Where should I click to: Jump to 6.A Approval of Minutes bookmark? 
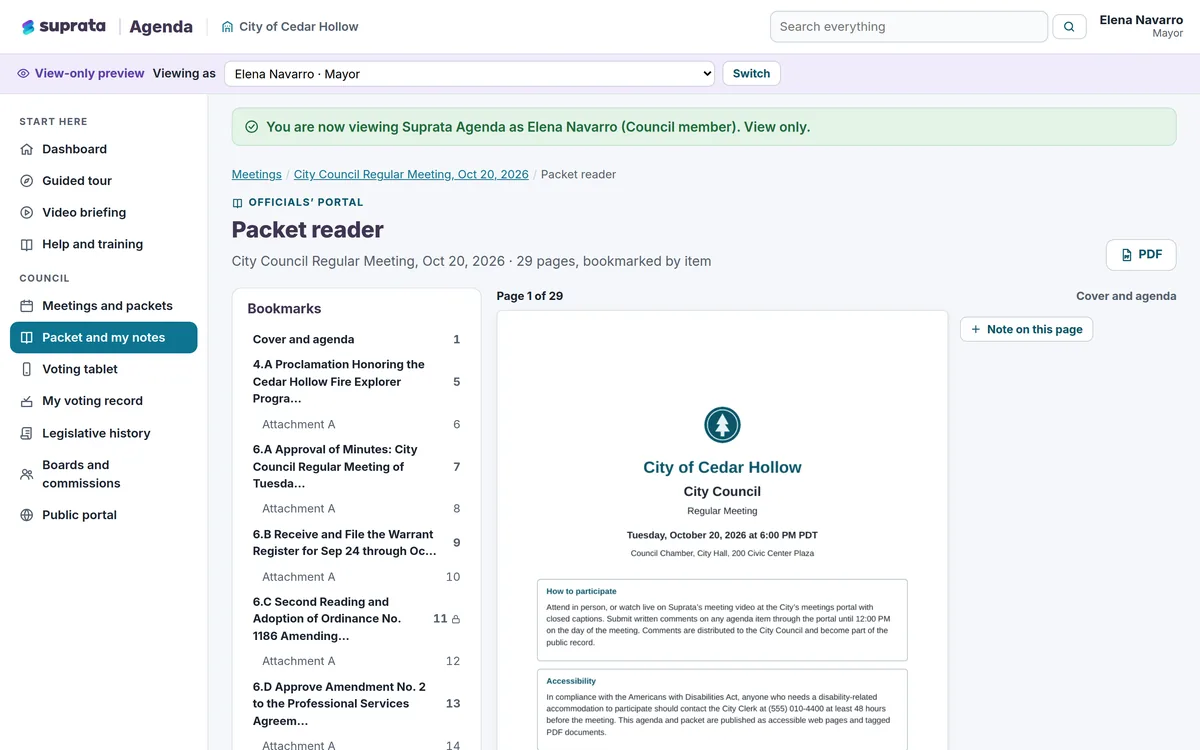pyautogui.click(x=356, y=467)
